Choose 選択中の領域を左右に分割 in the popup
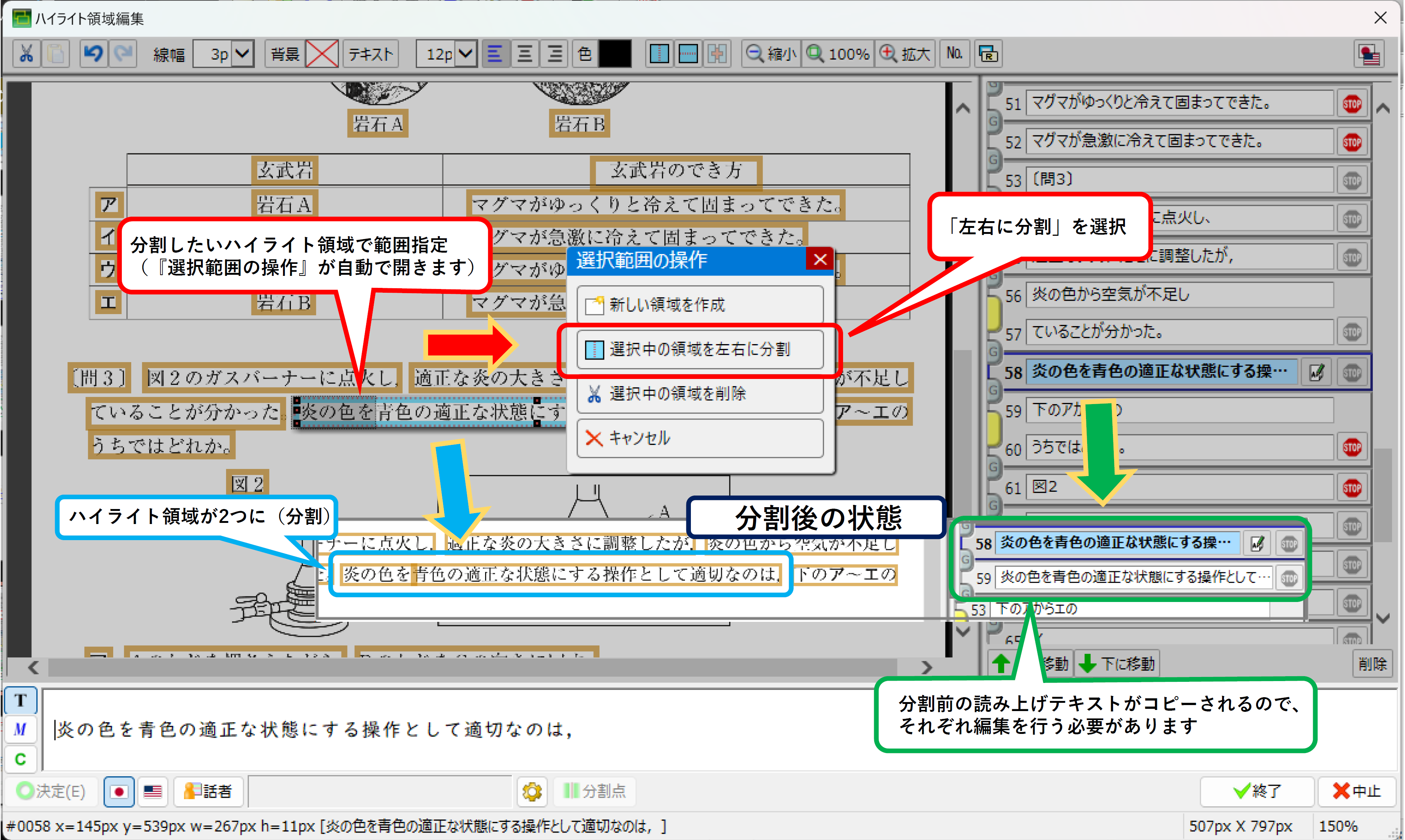The height and width of the screenshot is (840, 1405). [700, 349]
